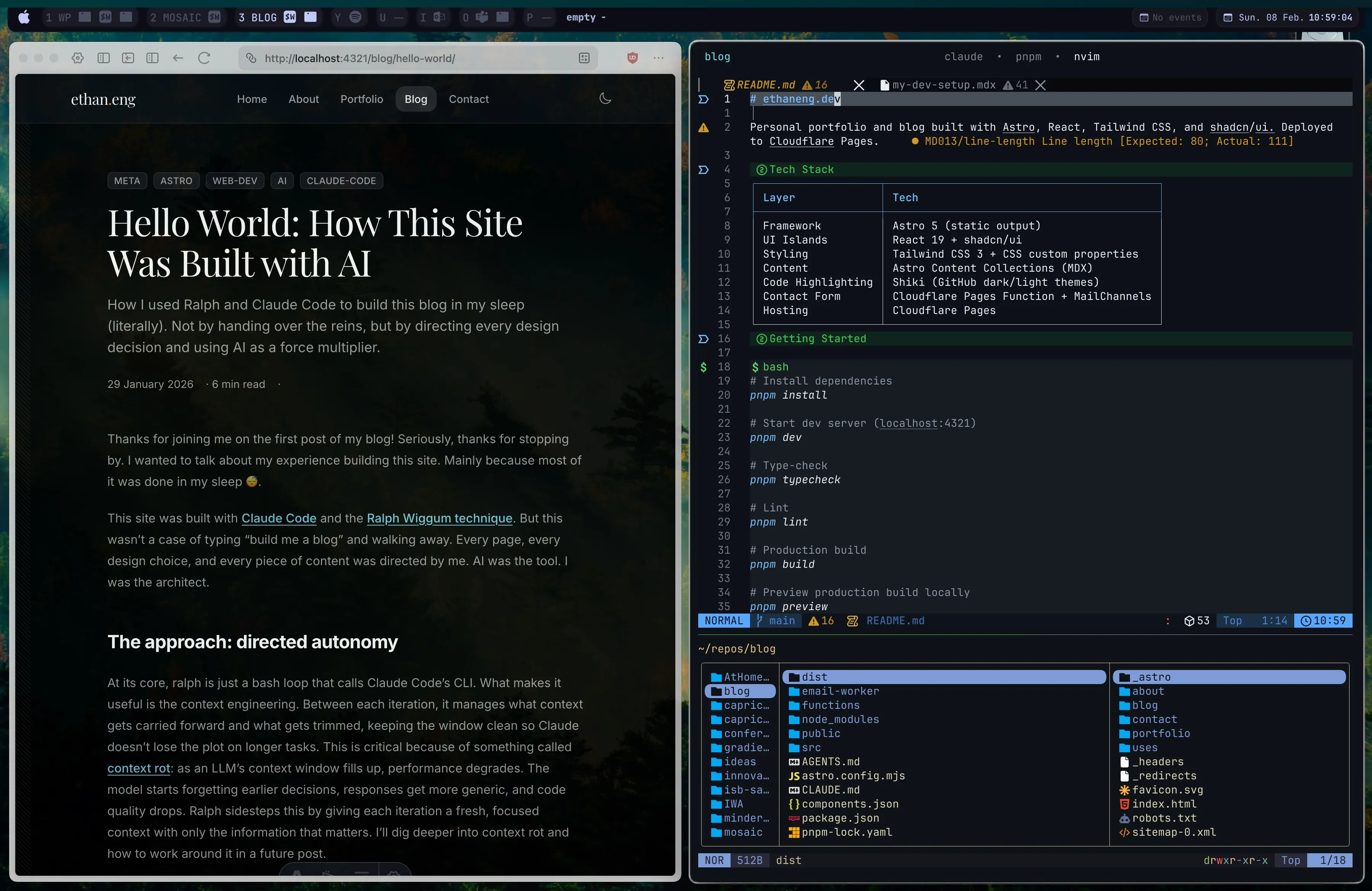This screenshot has height=891, width=1372.
Task: Click the No events calendar widget
Action: tap(1170, 17)
